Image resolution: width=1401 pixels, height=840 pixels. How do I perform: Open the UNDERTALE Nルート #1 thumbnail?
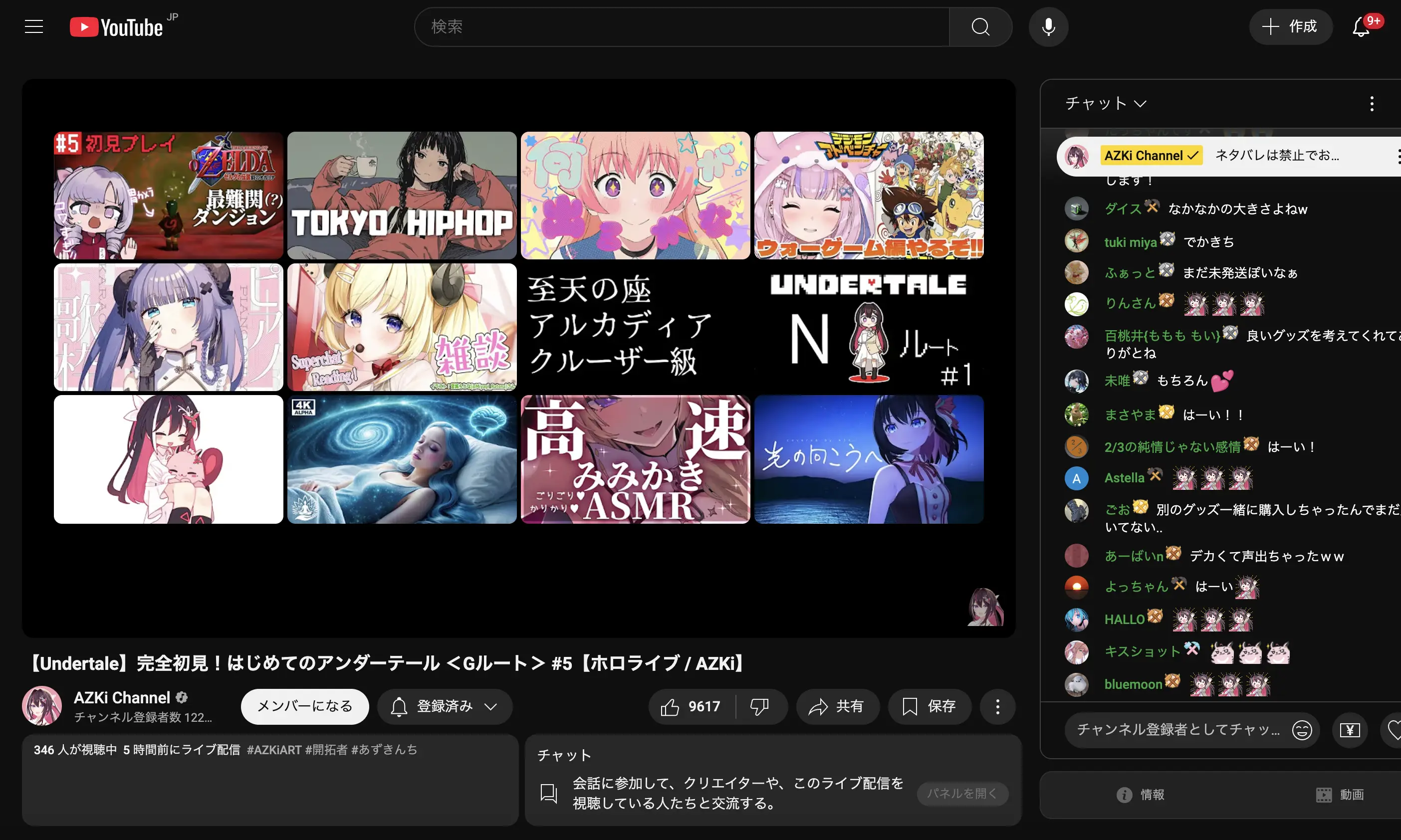tap(869, 327)
